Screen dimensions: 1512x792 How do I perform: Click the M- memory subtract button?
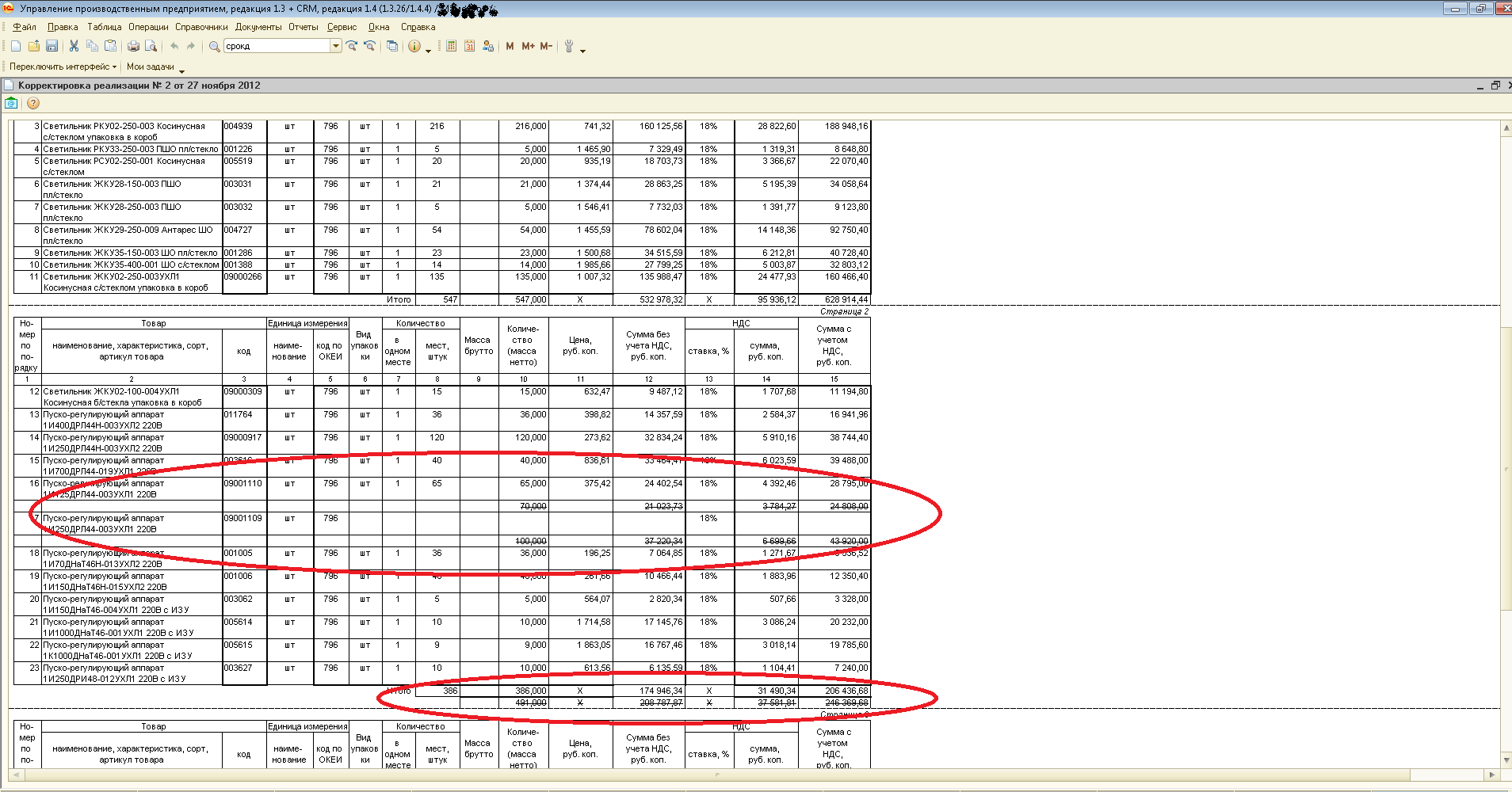[x=546, y=46]
